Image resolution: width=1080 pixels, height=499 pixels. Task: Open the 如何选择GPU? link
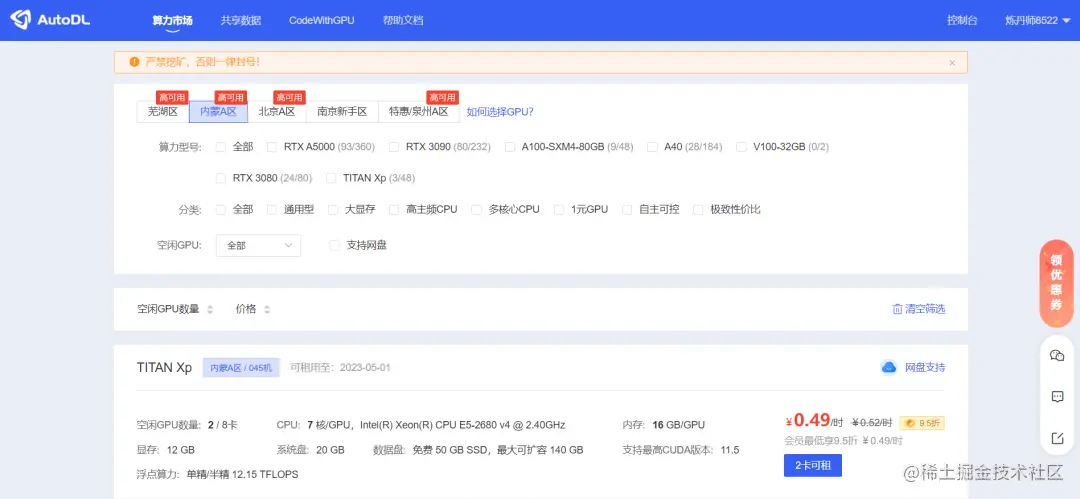[x=500, y=112]
